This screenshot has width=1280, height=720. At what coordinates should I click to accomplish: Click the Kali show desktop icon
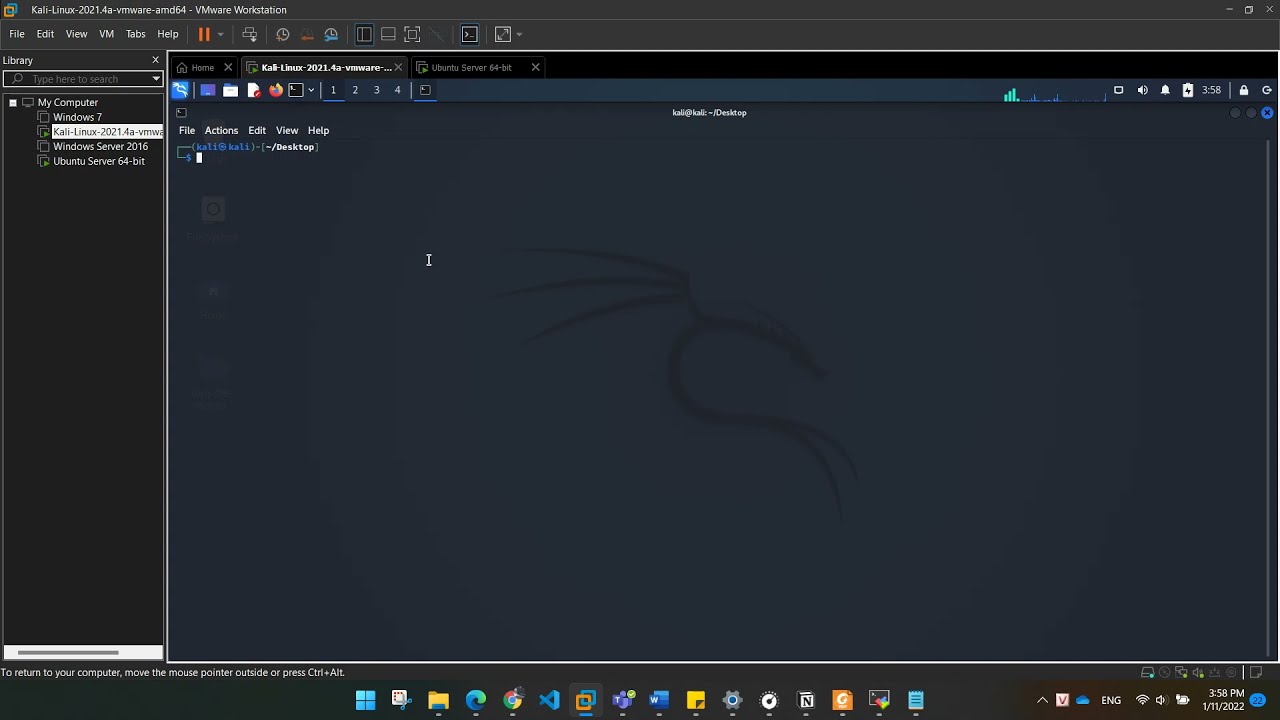208,90
